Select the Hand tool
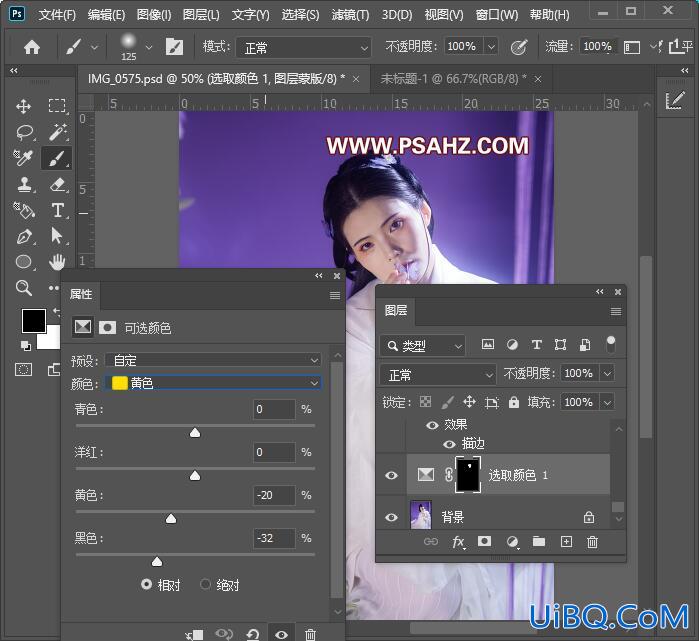The width and height of the screenshot is (699, 641). [x=57, y=262]
